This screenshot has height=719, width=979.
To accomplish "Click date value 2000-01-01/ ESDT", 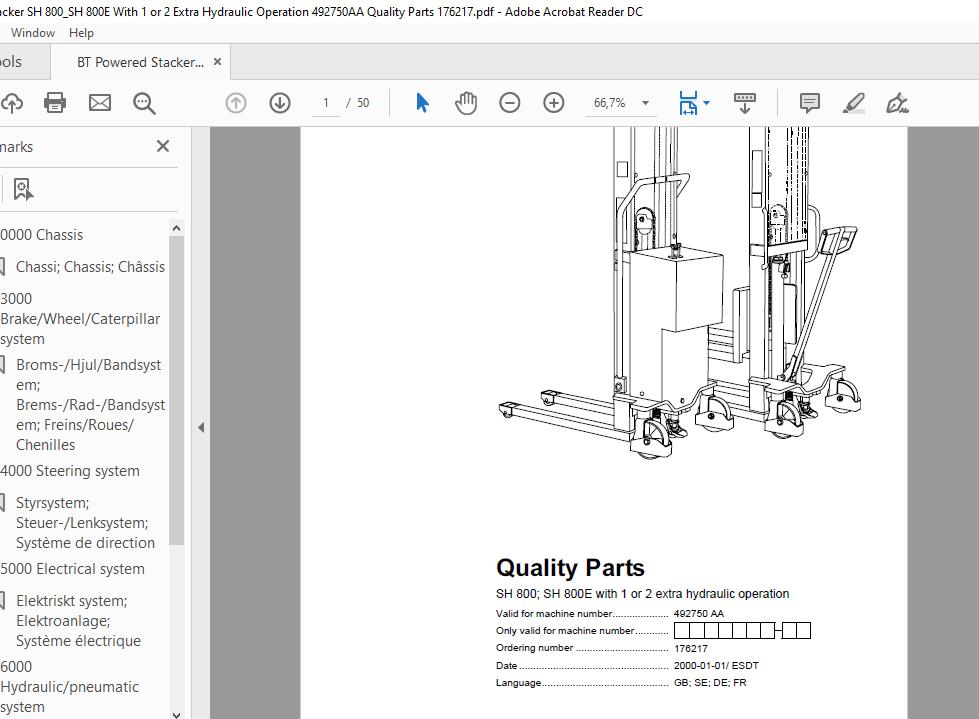I will (716, 665).
